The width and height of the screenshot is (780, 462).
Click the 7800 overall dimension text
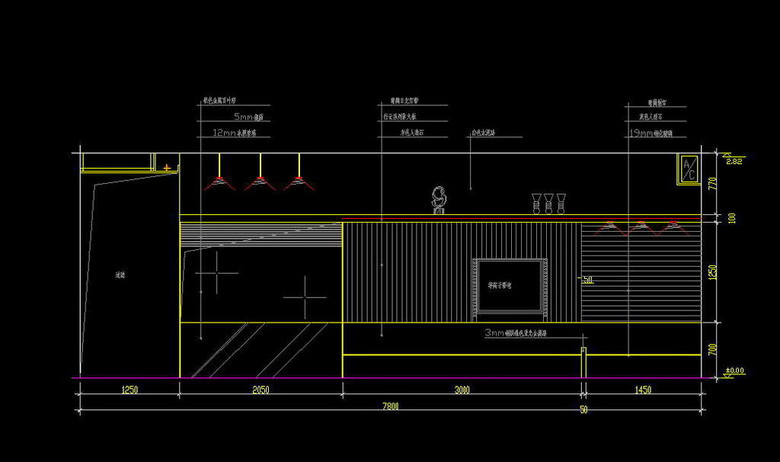(390, 406)
